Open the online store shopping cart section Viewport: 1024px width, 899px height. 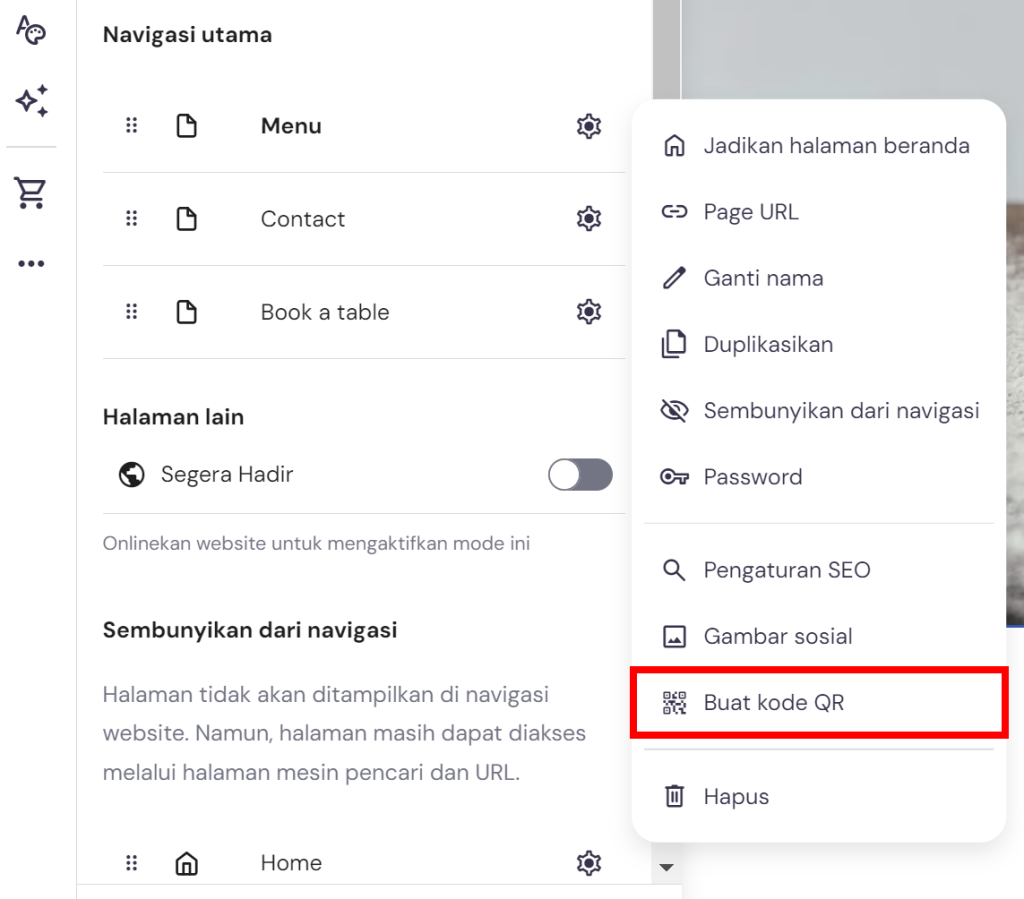point(31,193)
